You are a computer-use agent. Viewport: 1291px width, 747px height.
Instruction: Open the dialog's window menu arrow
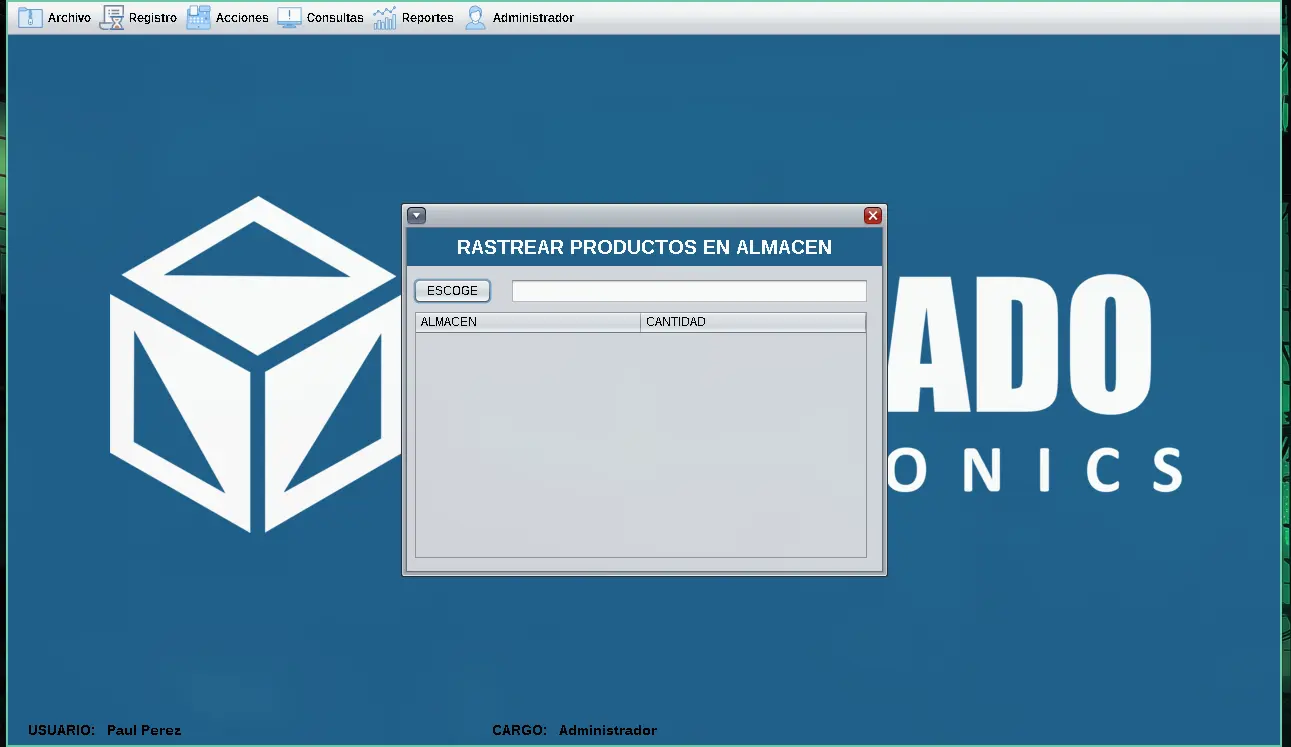pyautogui.click(x=417, y=215)
